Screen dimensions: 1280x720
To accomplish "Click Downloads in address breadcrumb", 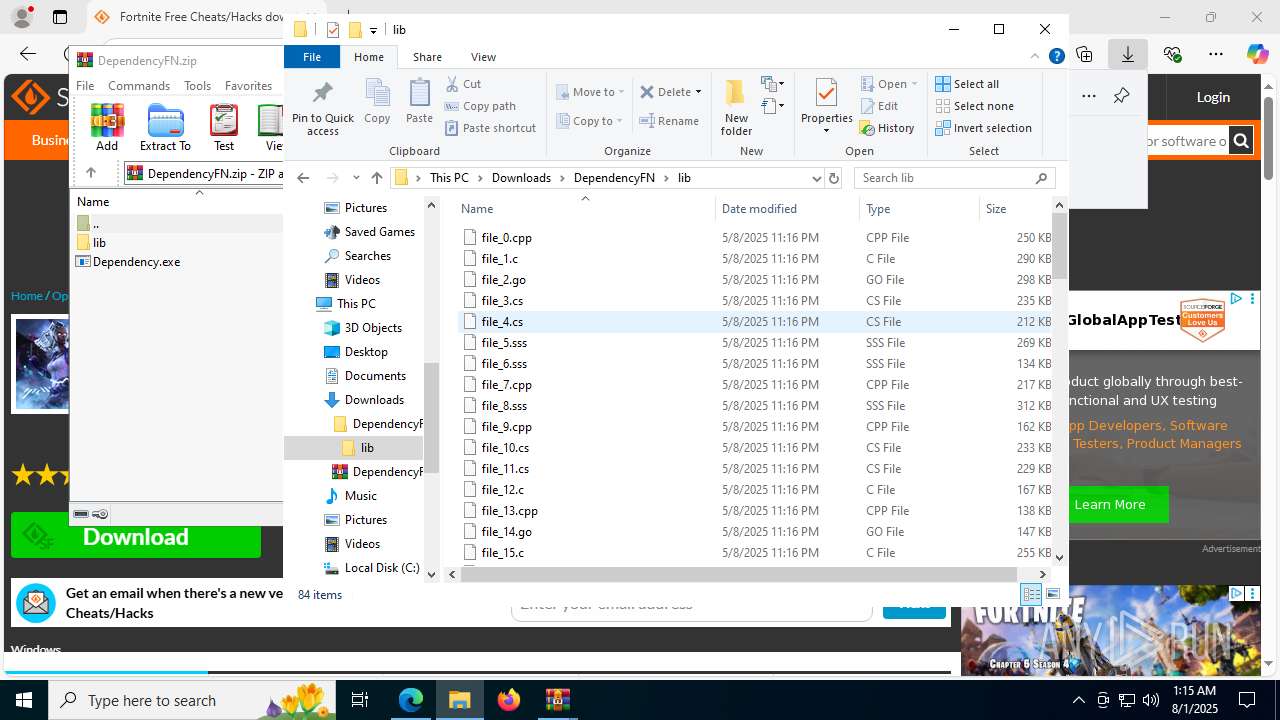I will point(521,178).
